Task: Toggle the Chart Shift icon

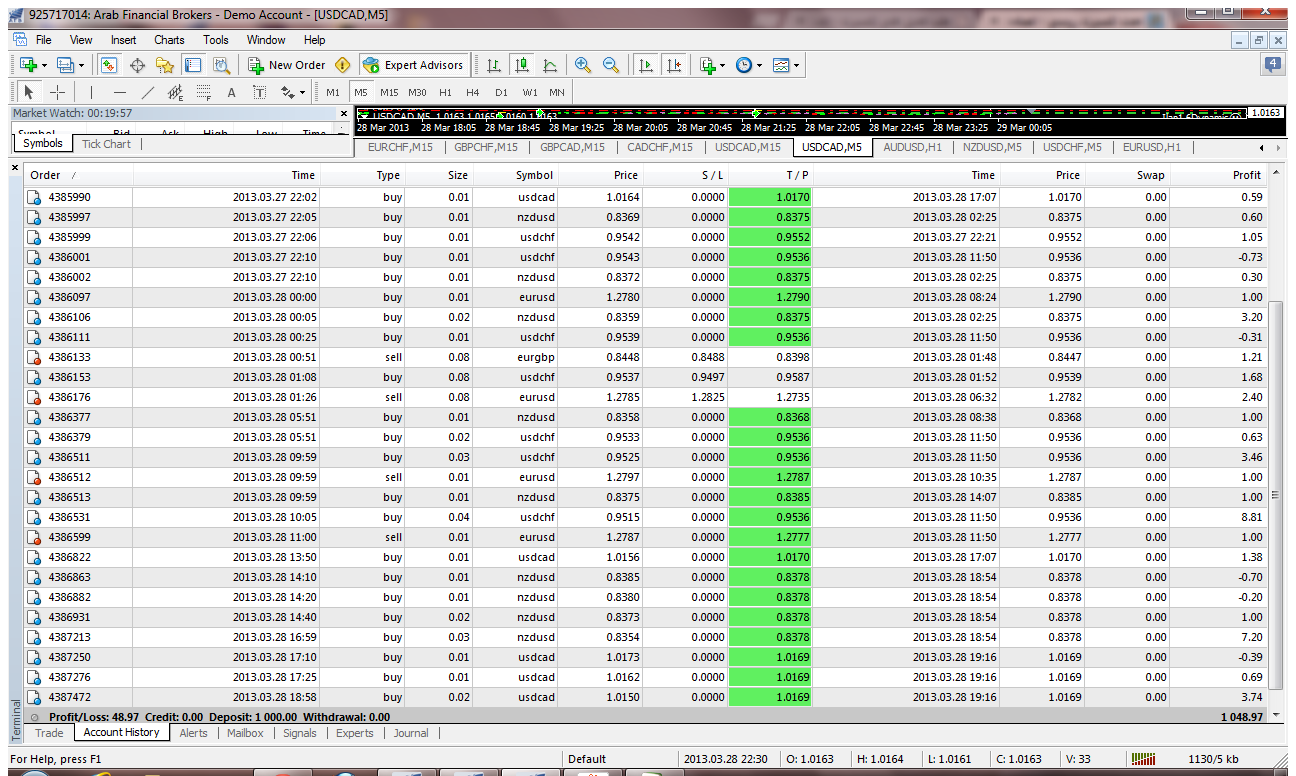Action: (674, 65)
